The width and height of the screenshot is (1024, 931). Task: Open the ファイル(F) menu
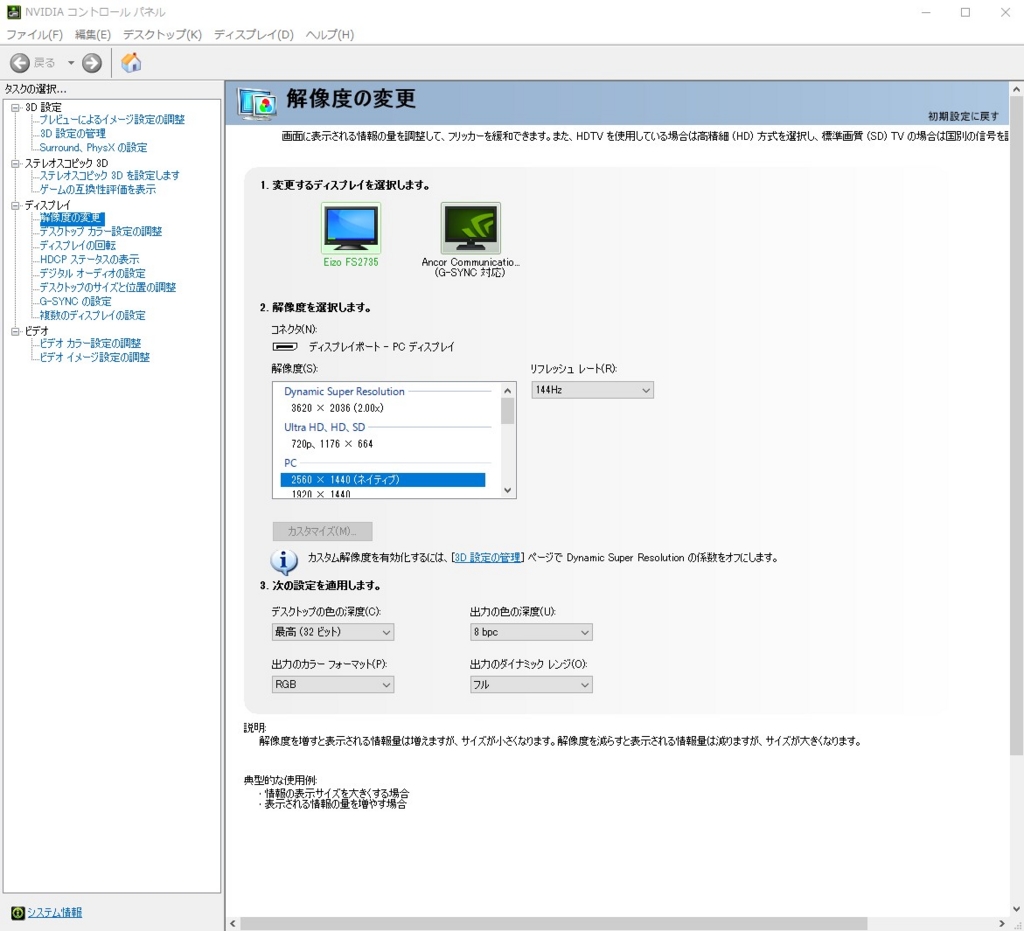pos(35,35)
